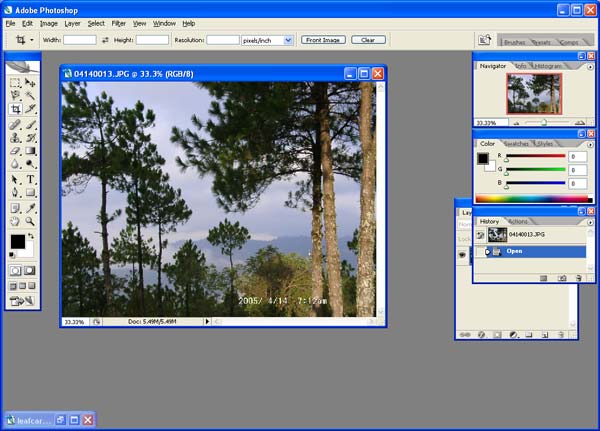The height and width of the screenshot is (431, 600).
Task: Open the Crop tool preset picker arrow
Action: (x=32, y=40)
